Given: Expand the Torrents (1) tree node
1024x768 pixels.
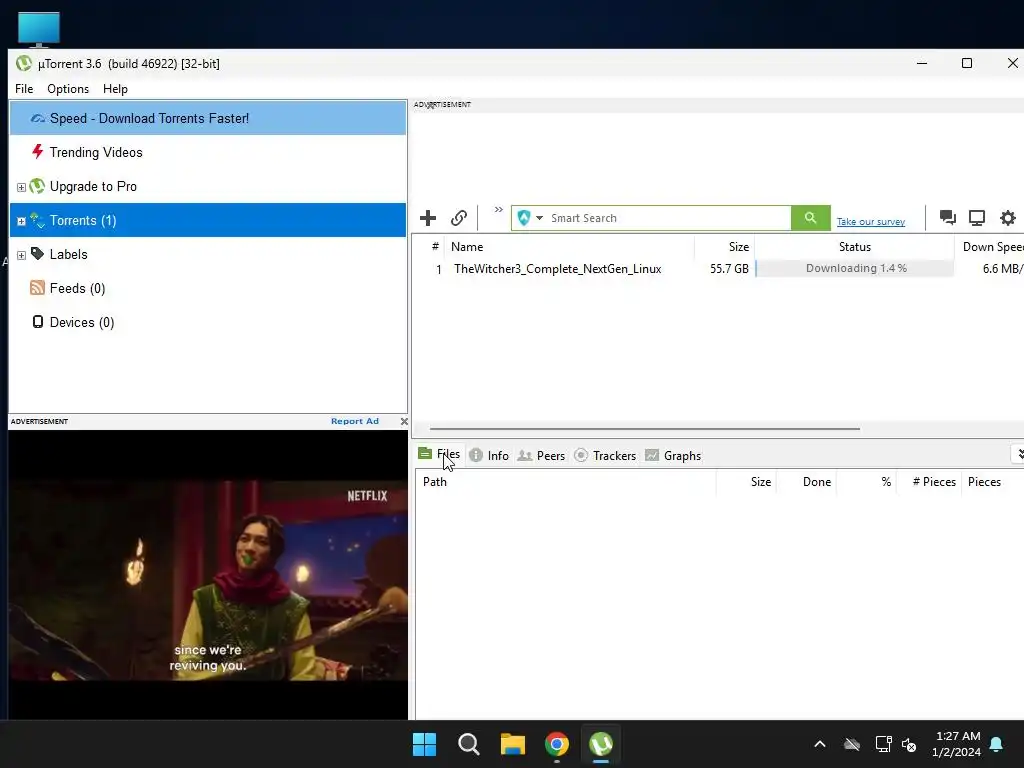Looking at the screenshot, I should pos(21,221).
